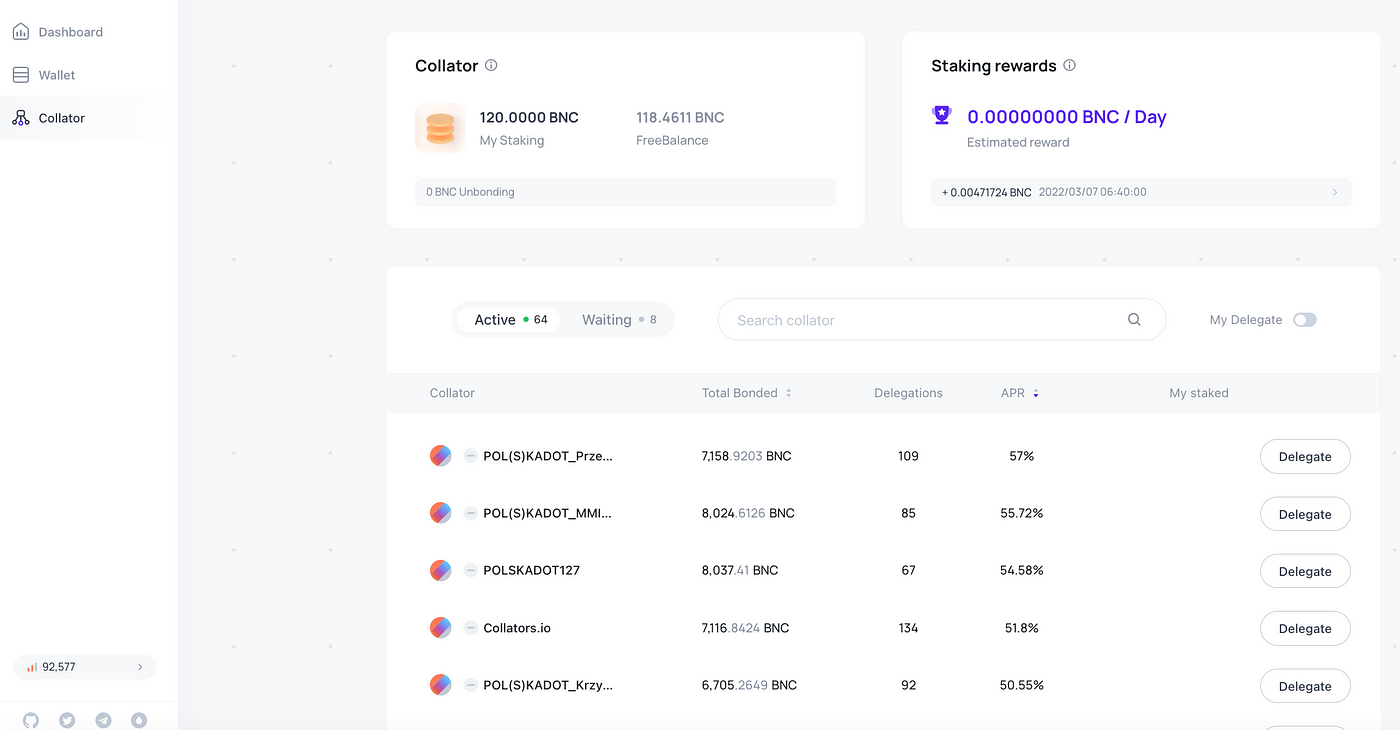Image resolution: width=1400 pixels, height=730 pixels.
Task: Delegate to POL(S)KADOT_MMI... collator
Action: click(x=1305, y=514)
